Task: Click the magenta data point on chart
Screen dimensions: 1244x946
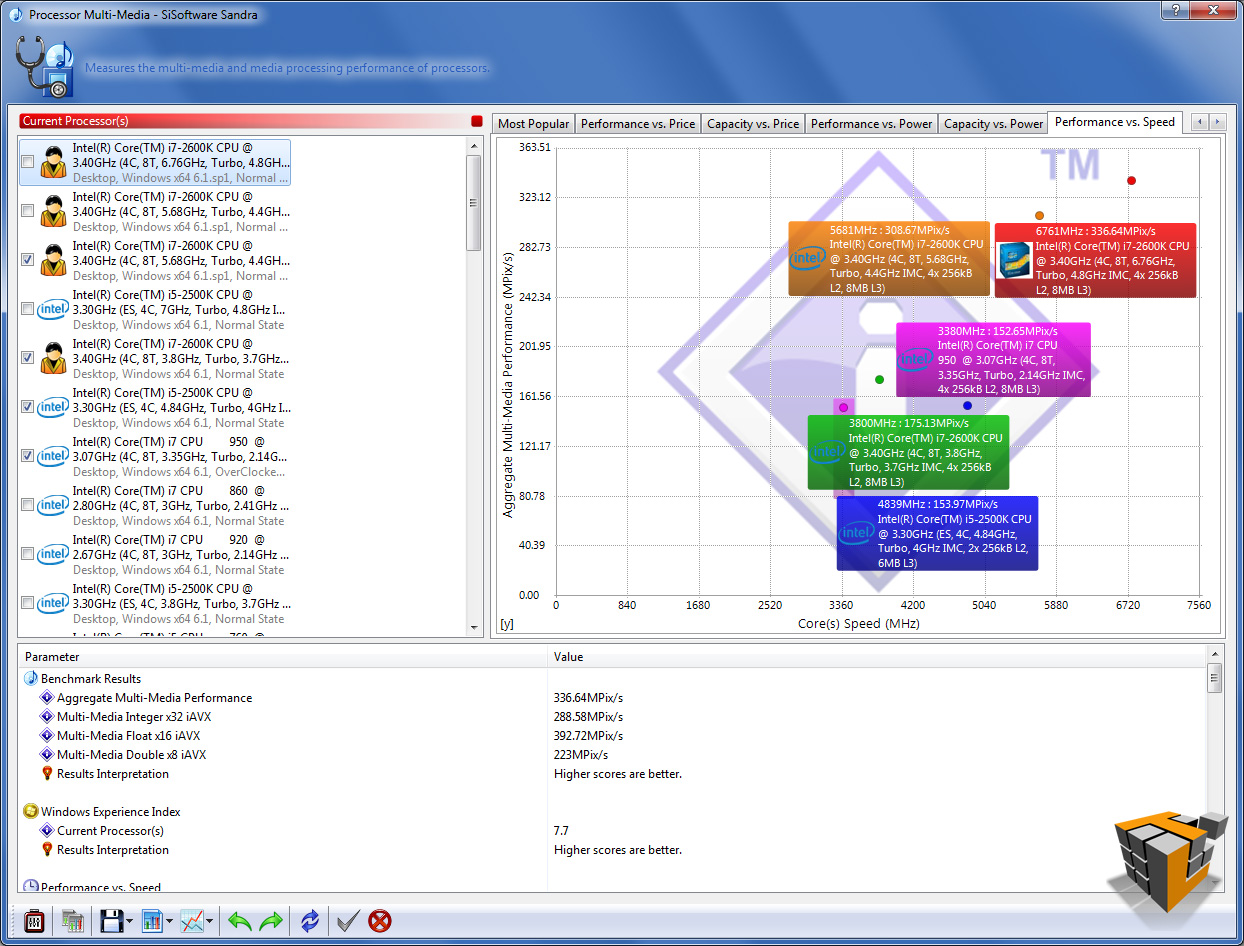Action: (x=843, y=407)
